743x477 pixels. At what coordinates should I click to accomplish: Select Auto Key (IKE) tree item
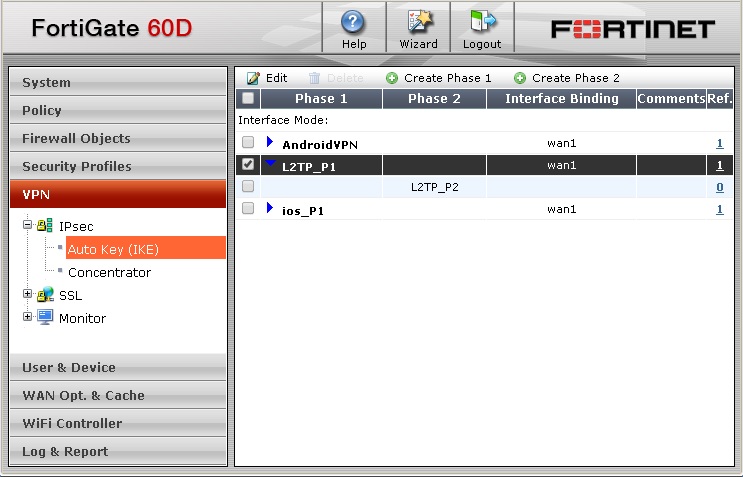[145, 248]
